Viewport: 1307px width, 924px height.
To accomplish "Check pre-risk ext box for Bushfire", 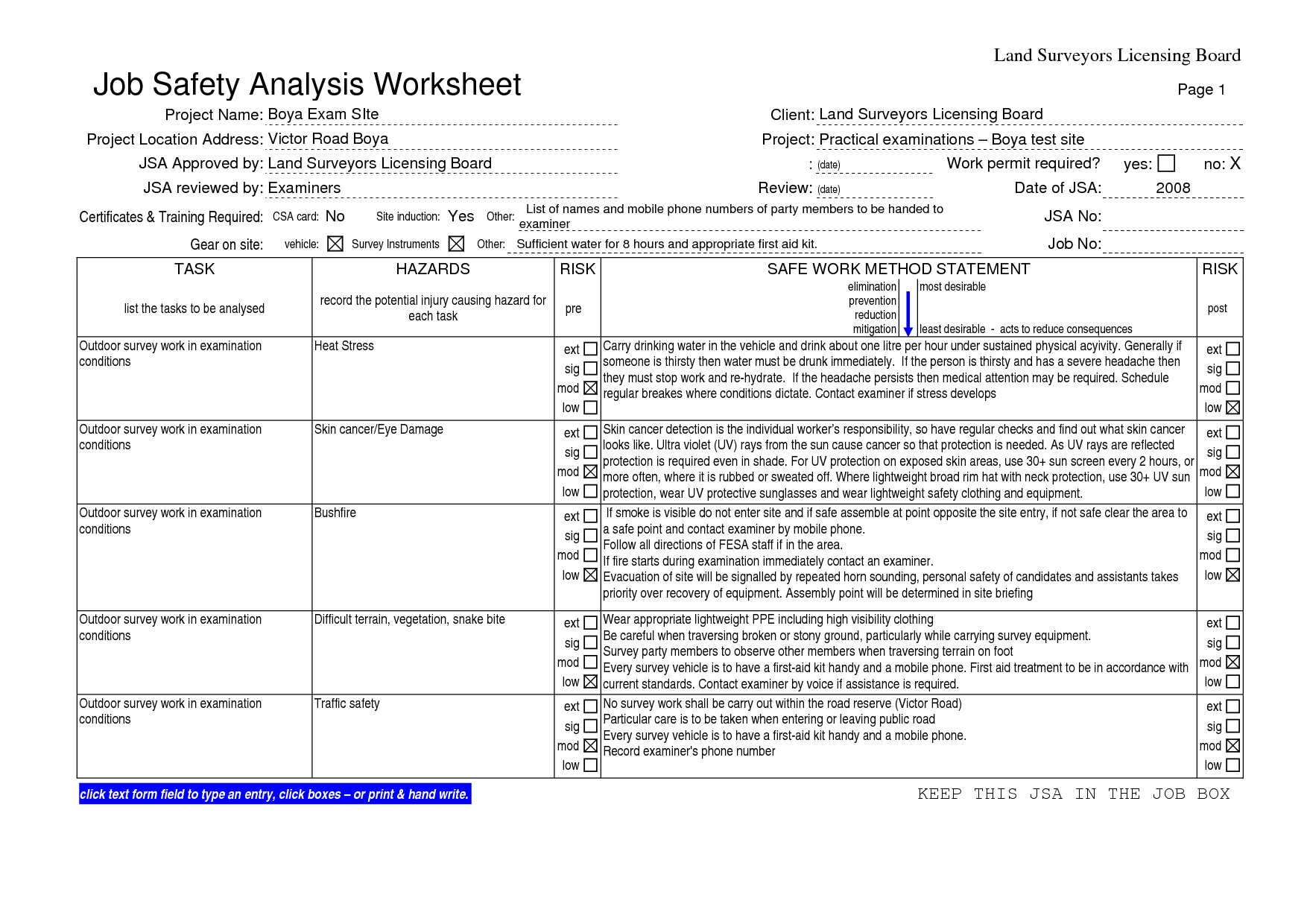I will click(591, 516).
